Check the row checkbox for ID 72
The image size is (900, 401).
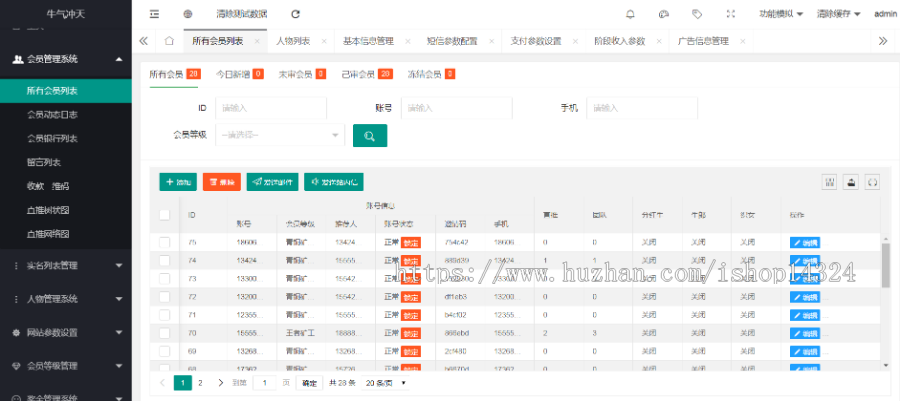(x=165, y=297)
